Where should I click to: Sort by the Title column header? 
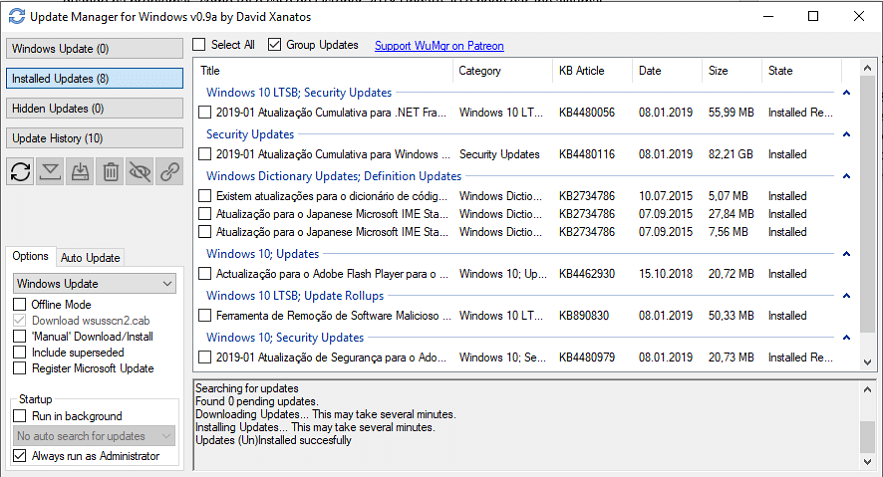[x=323, y=71]
